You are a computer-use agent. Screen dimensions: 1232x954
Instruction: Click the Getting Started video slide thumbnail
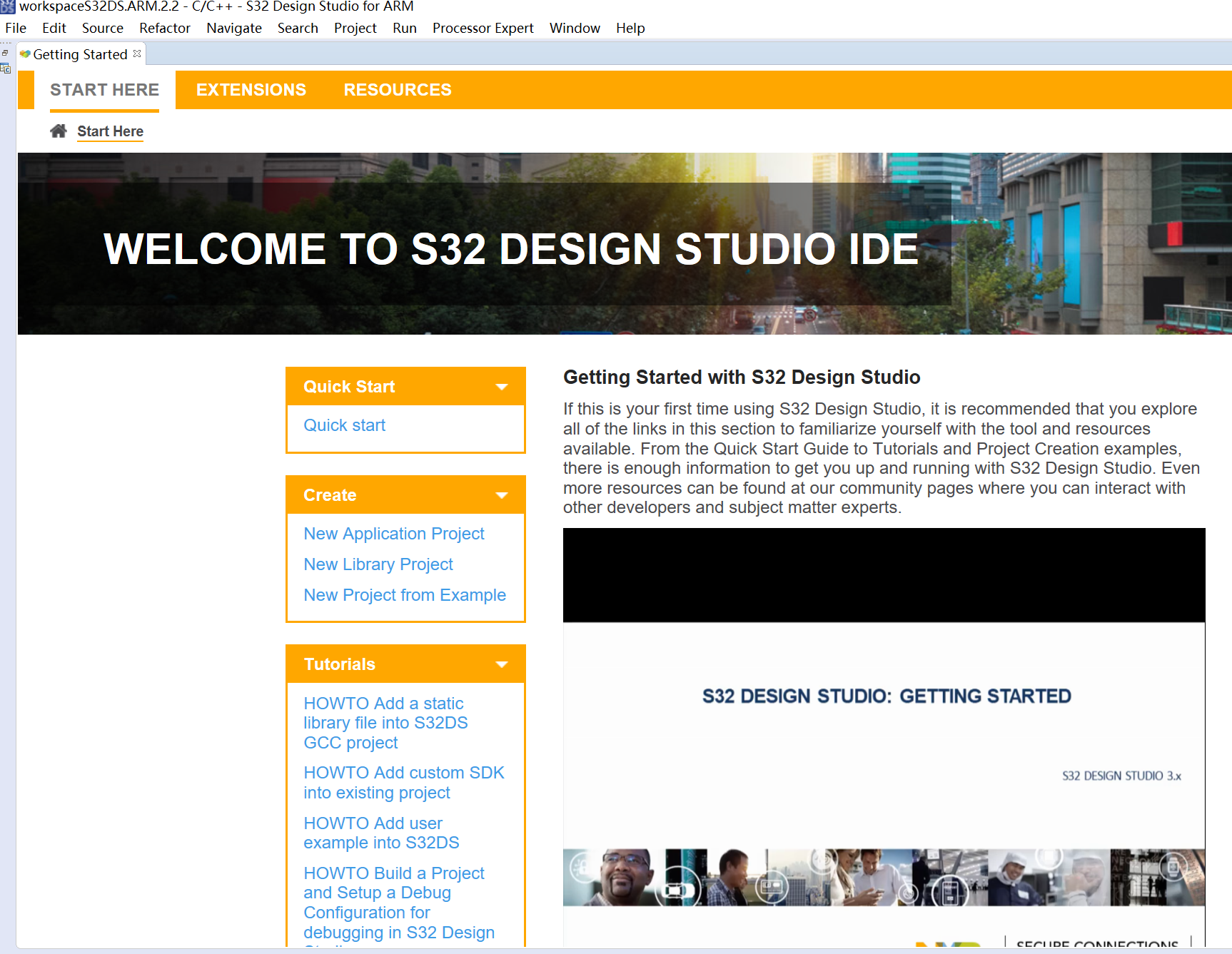[884, 738]
